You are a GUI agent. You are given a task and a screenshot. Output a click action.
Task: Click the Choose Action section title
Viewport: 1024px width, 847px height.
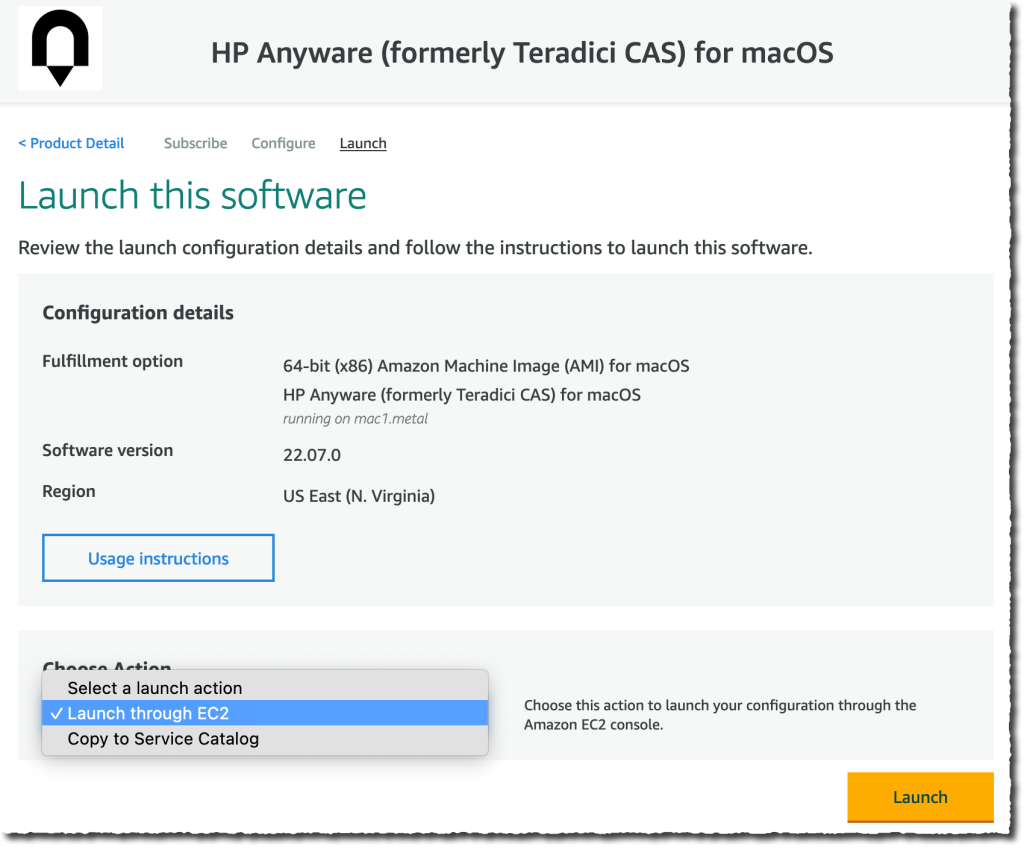click(107, 668)
